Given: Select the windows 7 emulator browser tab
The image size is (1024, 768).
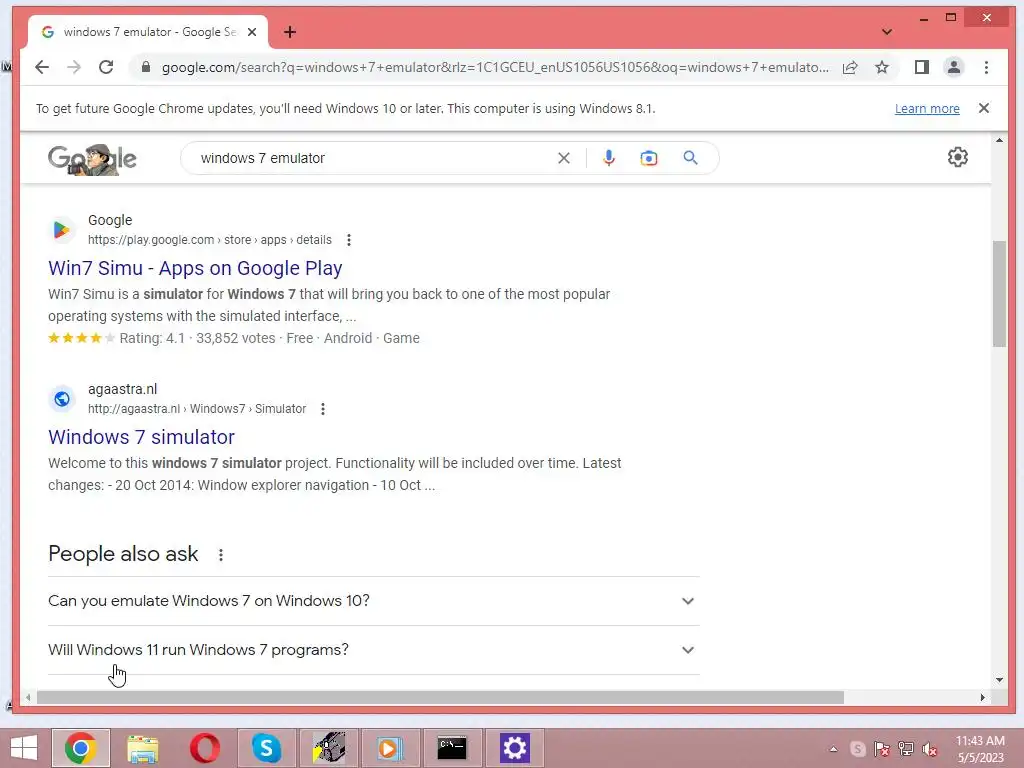Looking at the screenshot, I should 148,32.
